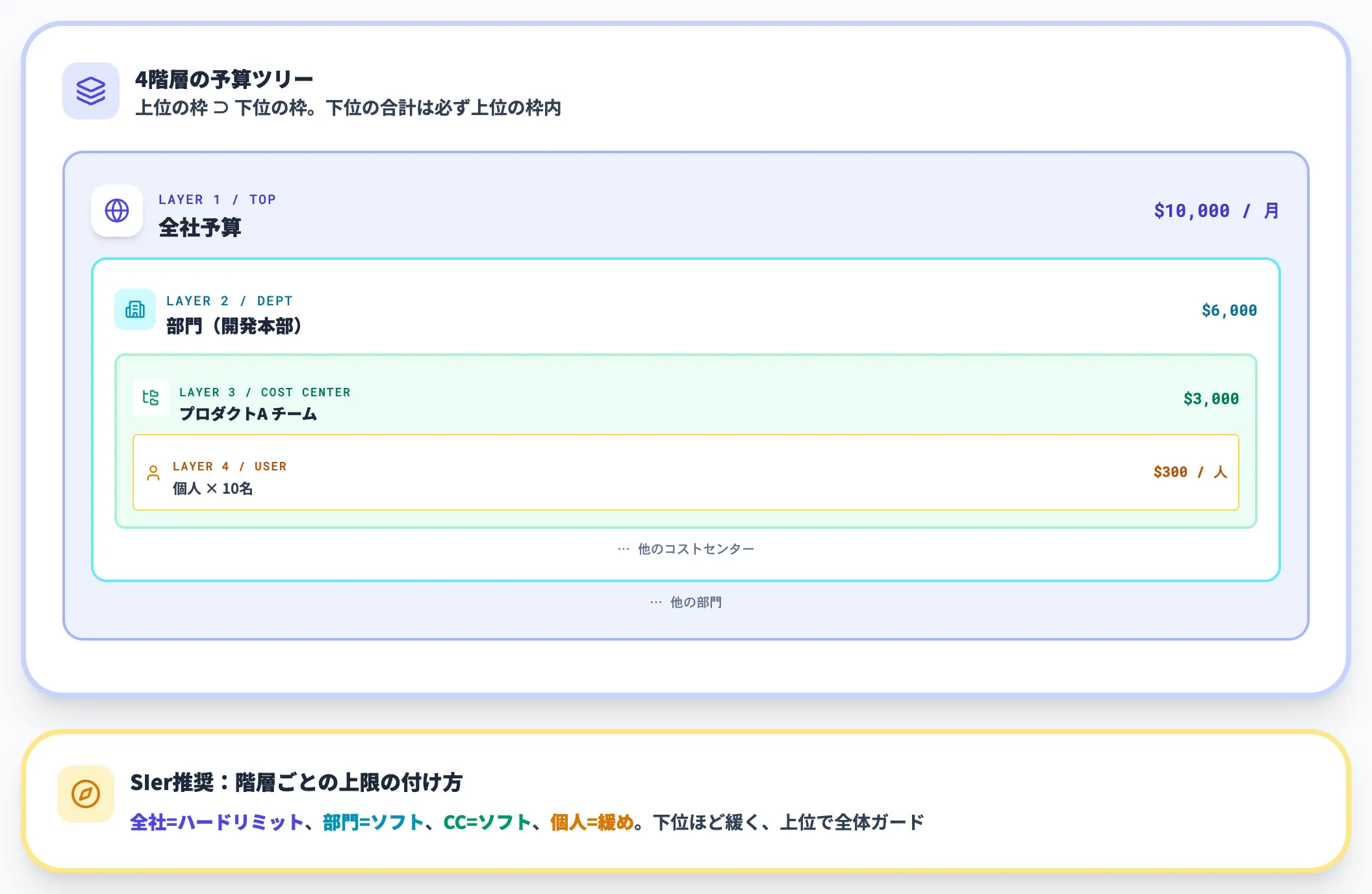1372x894 pixels.
Task: Click the layers icon beside 4階層の予算ツリー heading
Action: (91, 91)
